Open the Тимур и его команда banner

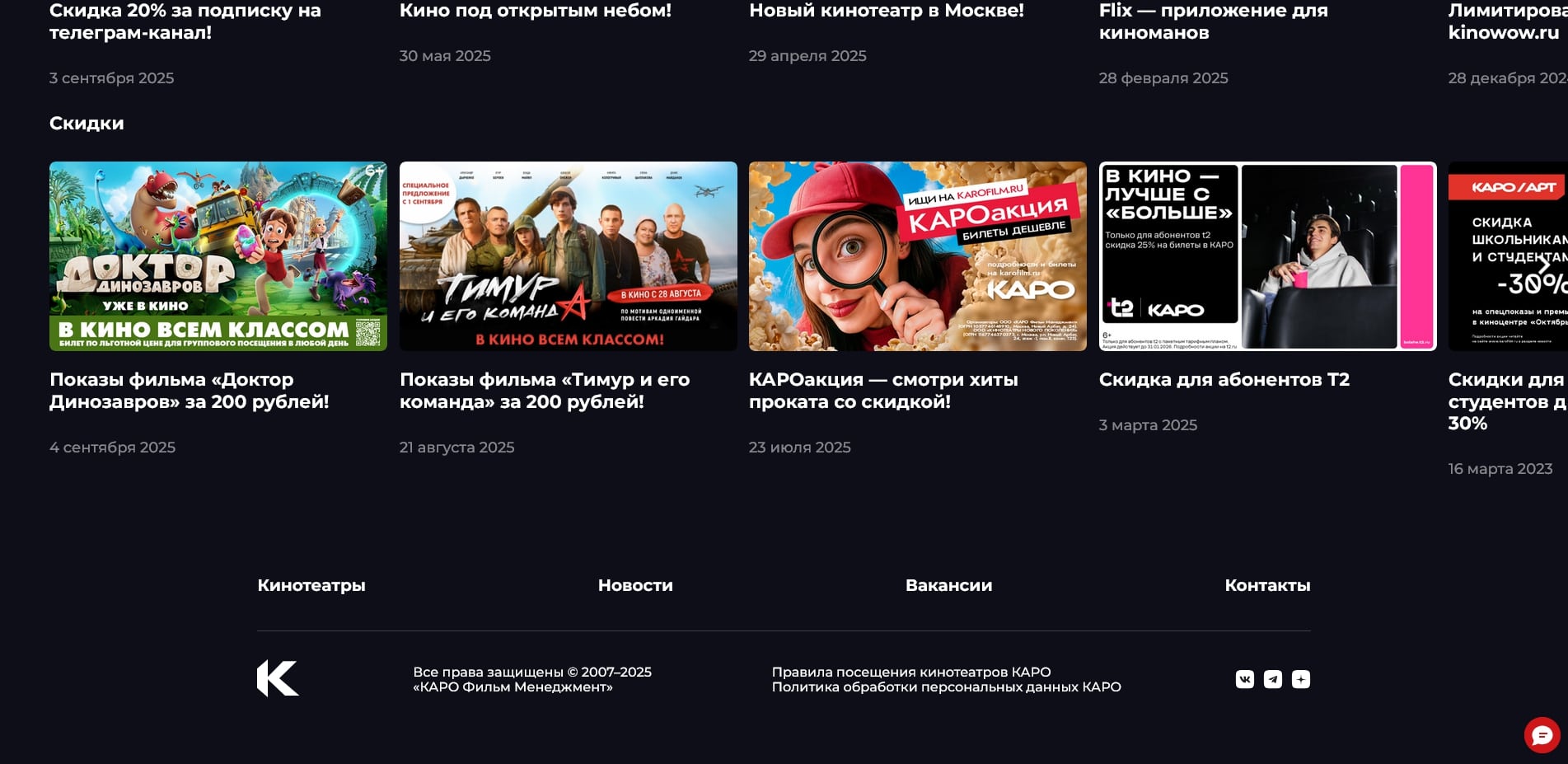pyautogui.click(x=568, y=255)
